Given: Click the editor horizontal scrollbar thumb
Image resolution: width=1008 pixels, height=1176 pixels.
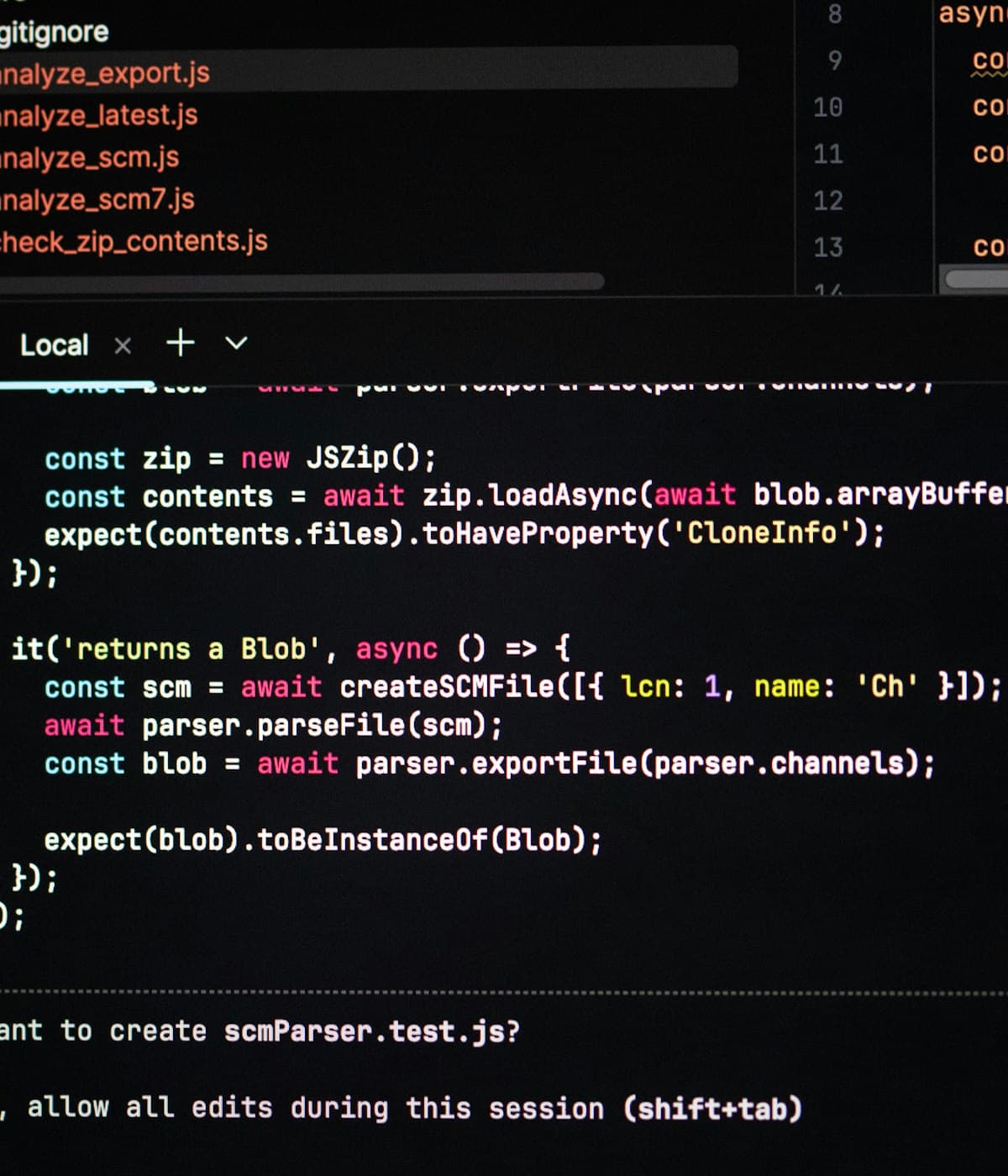Looking at the screenshot, I should [x=974, y=278].
